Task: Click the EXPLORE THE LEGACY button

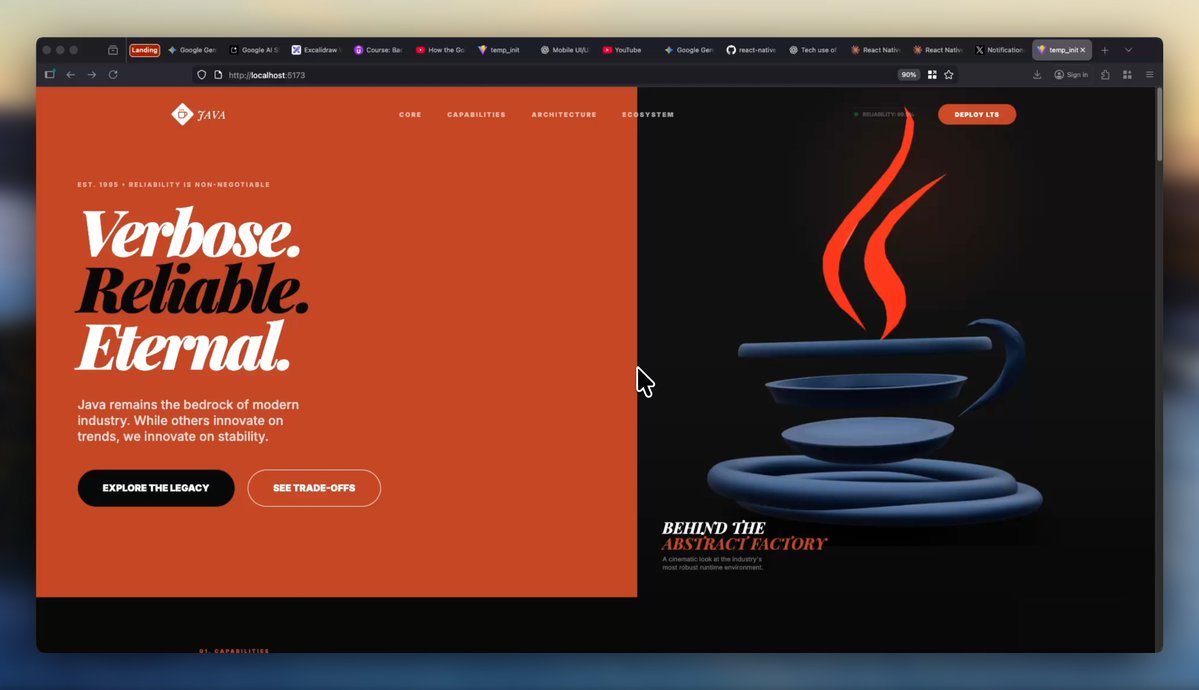Action: [x=156, y=488]
